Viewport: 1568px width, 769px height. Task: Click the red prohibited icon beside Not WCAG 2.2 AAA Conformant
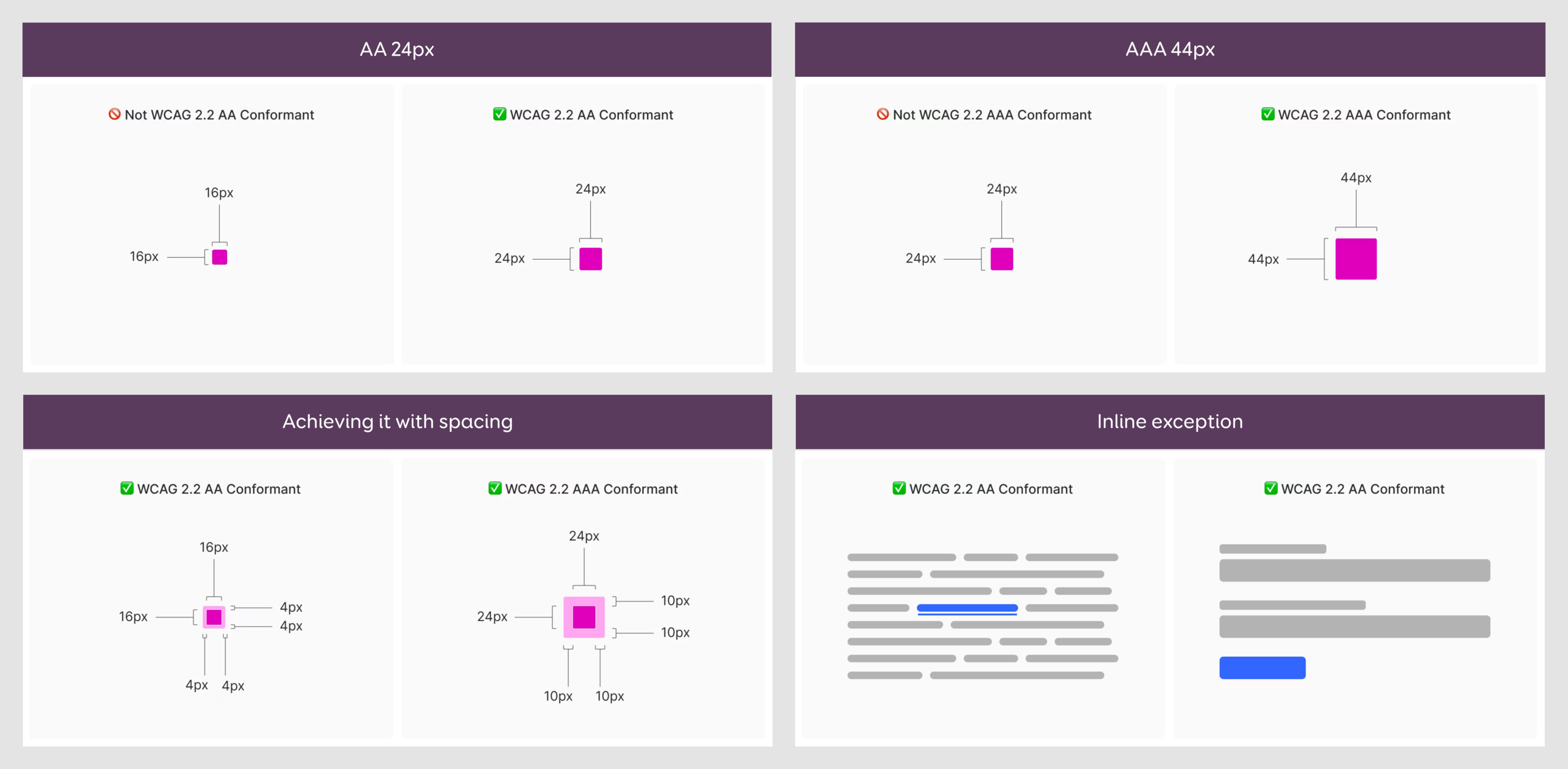click(x=883, y=114)
